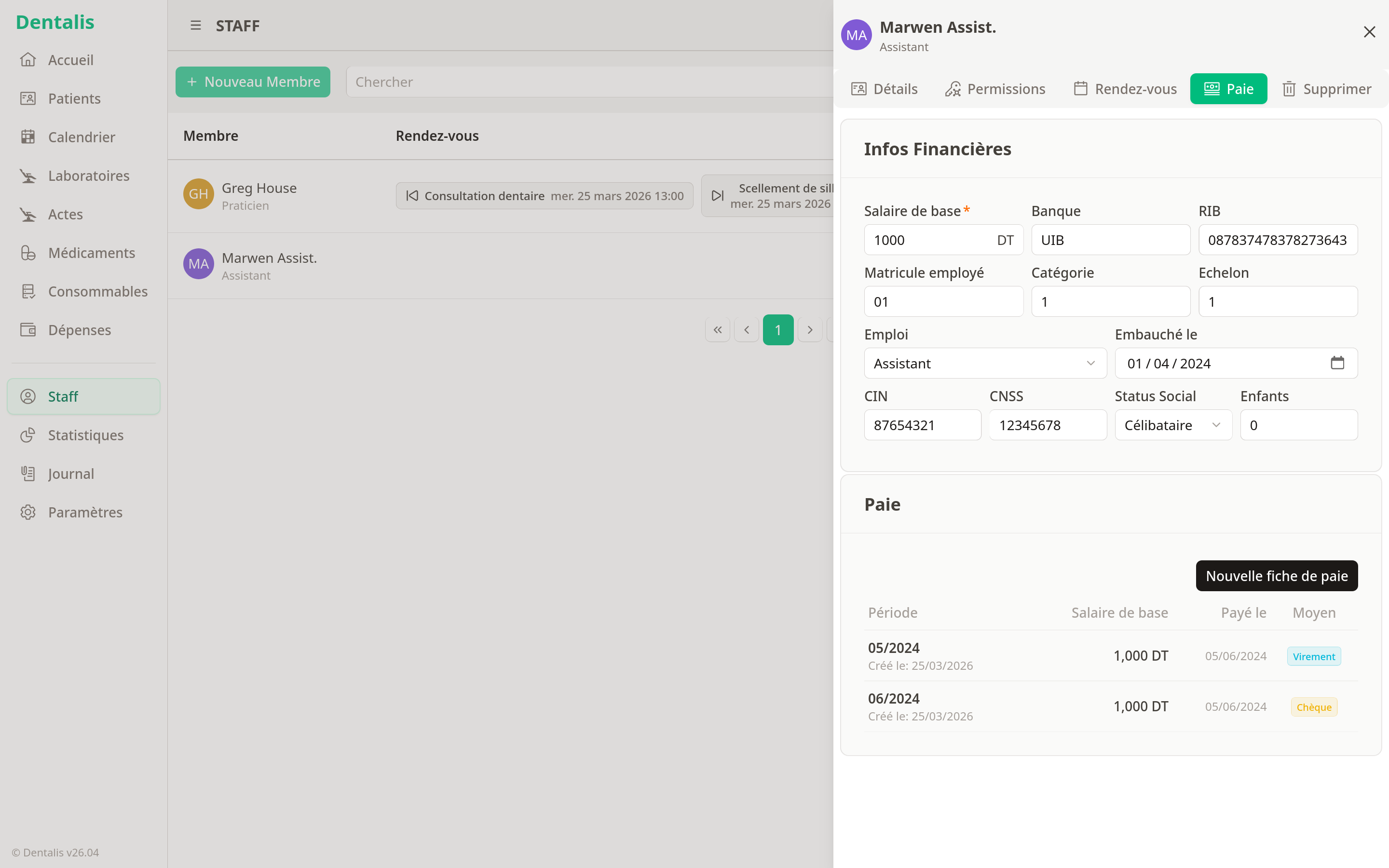Click the Laboratoires sidebar icon
The width and height of the screenshot is (1389, 868).
click(x=27, y=176)
